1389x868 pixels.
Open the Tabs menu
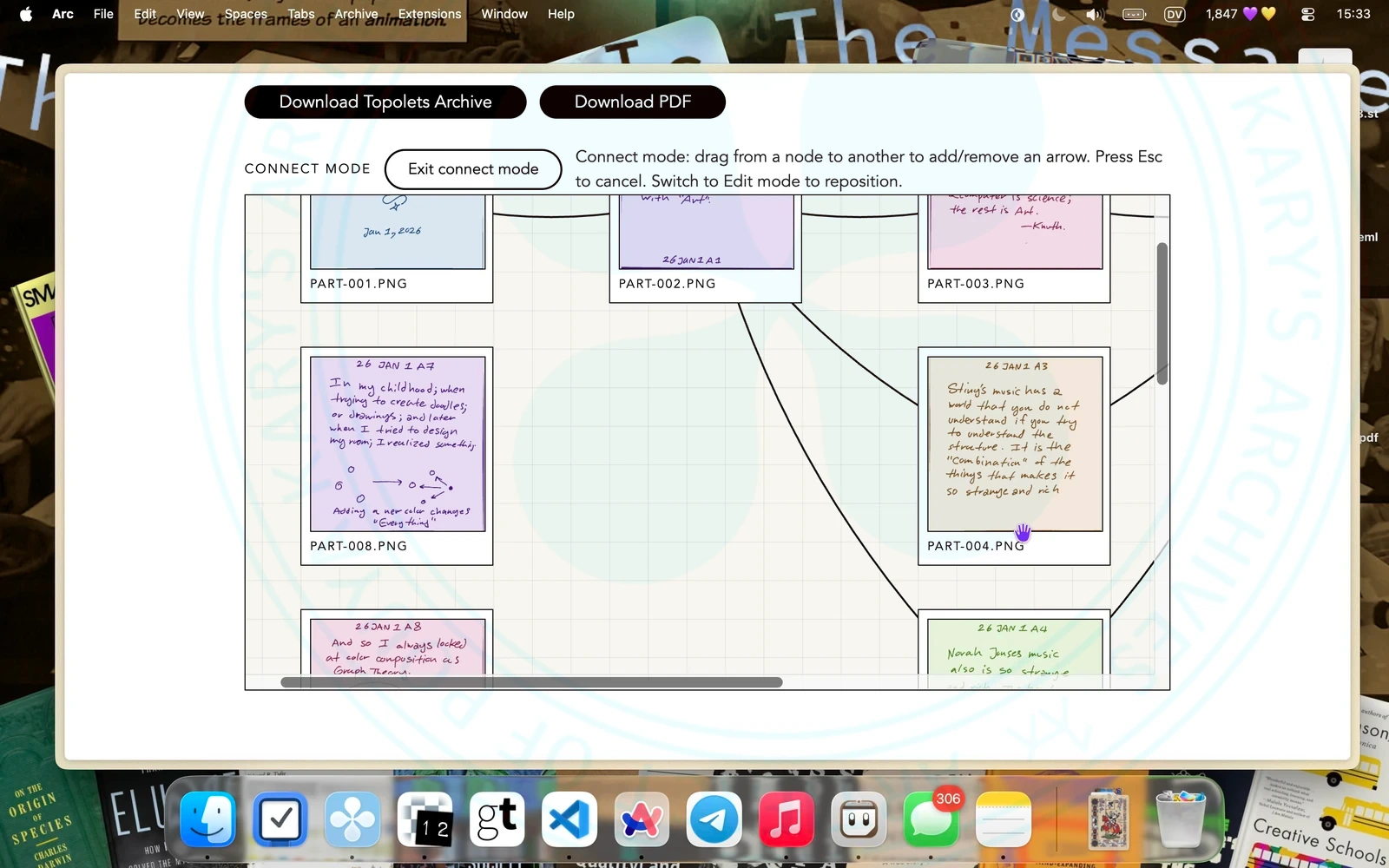pyautogui.click(x=301, y=14)
